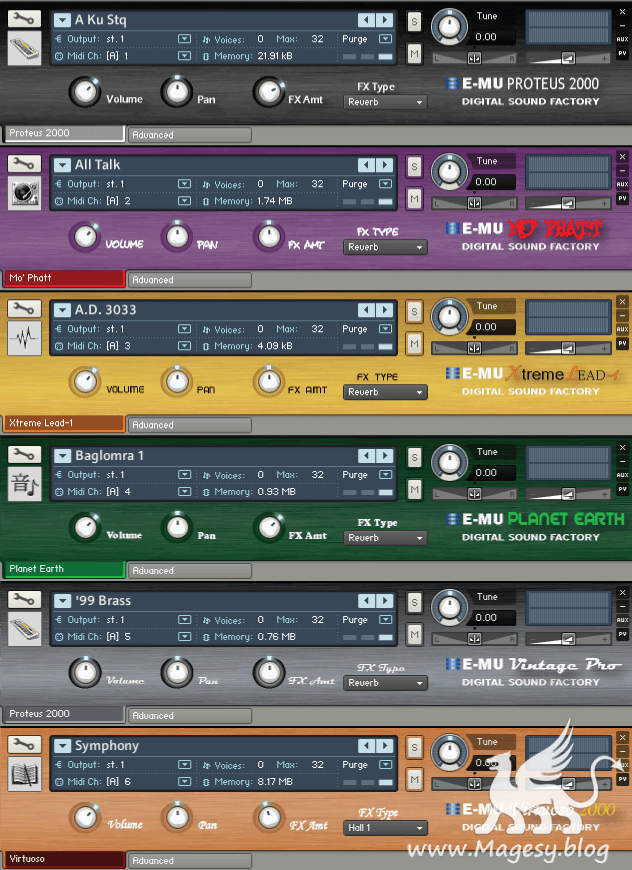Open the '99 Brass instrument name dropdown arrow
The image size is (632, 870).
[62, 601]
